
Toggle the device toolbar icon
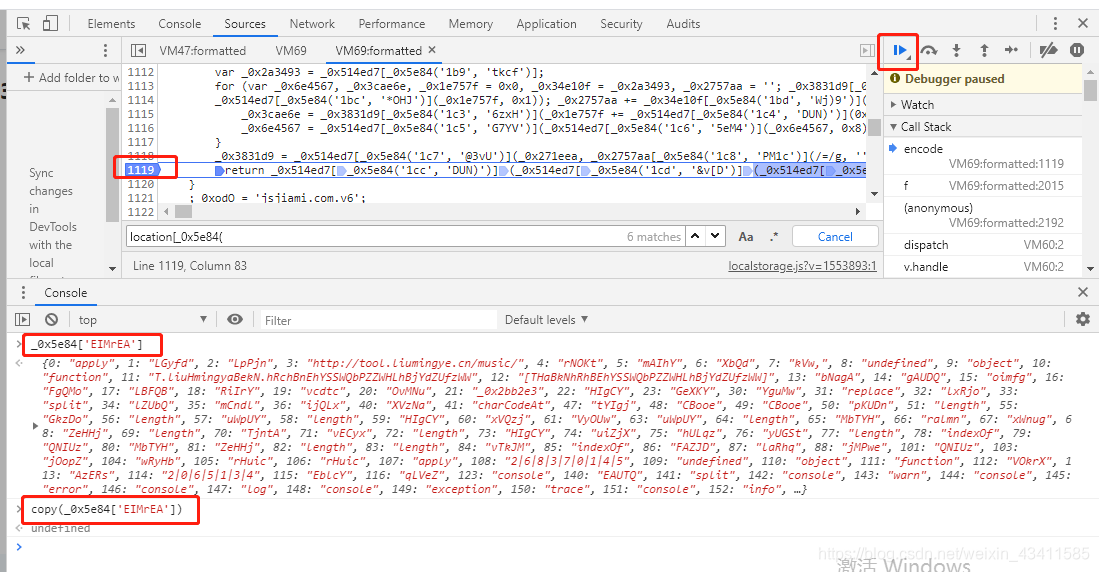50,23
